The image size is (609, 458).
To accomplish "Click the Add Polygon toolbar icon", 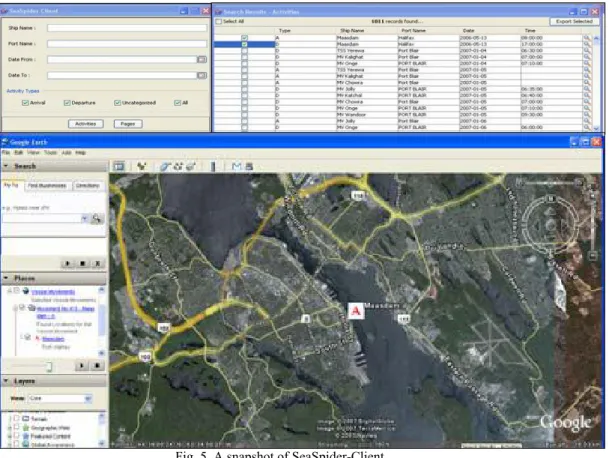I will pos(165,166).
